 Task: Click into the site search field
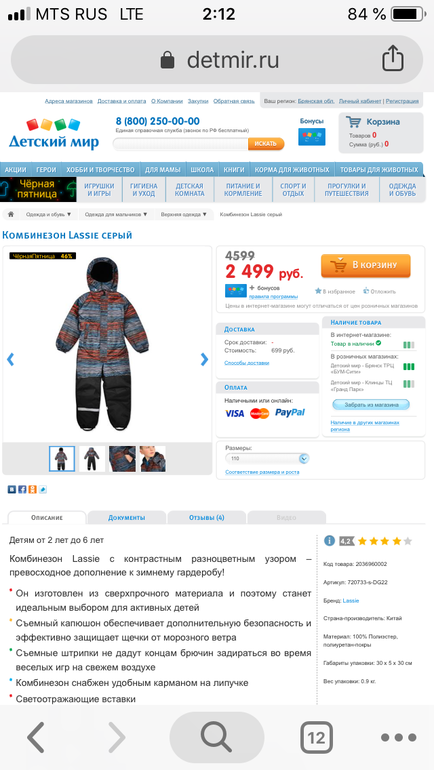(180, 144)
